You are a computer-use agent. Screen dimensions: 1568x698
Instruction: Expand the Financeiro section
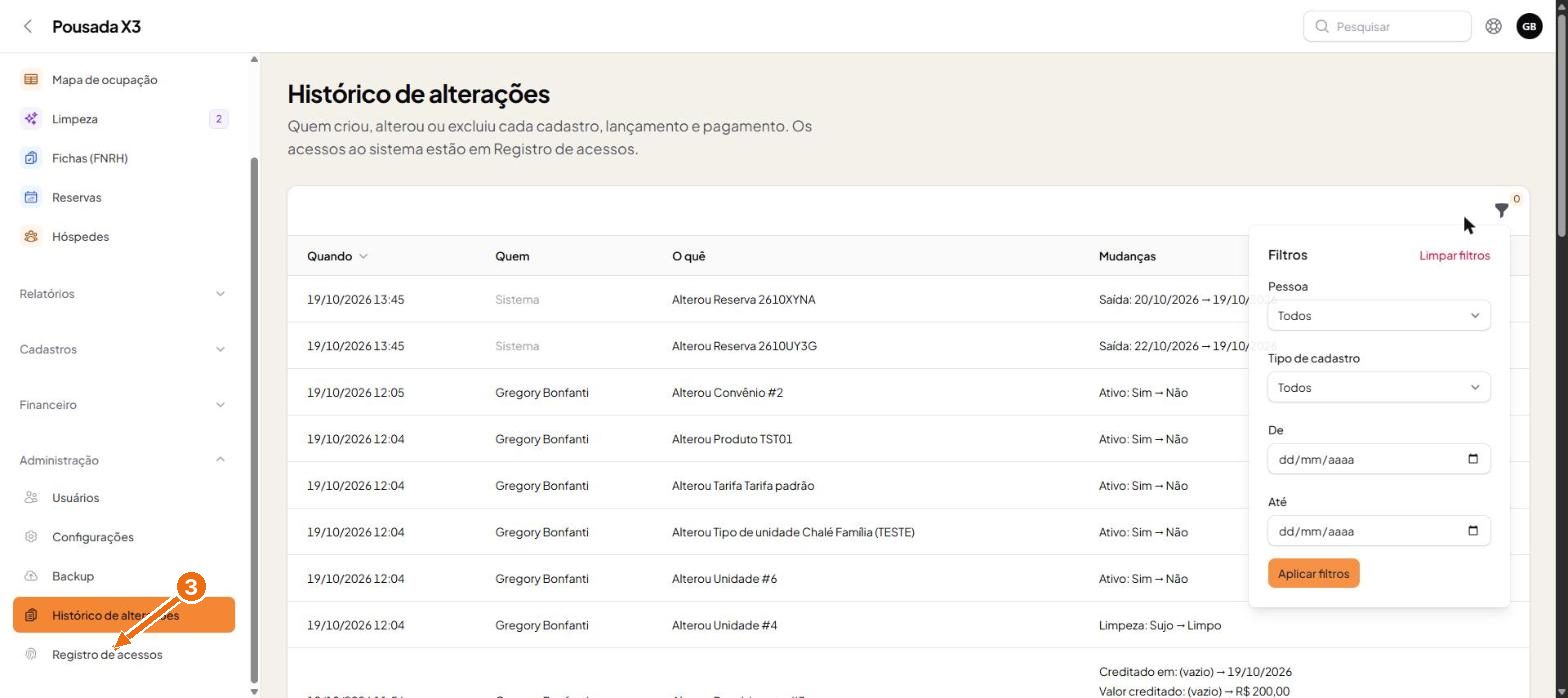coord(124,405)
